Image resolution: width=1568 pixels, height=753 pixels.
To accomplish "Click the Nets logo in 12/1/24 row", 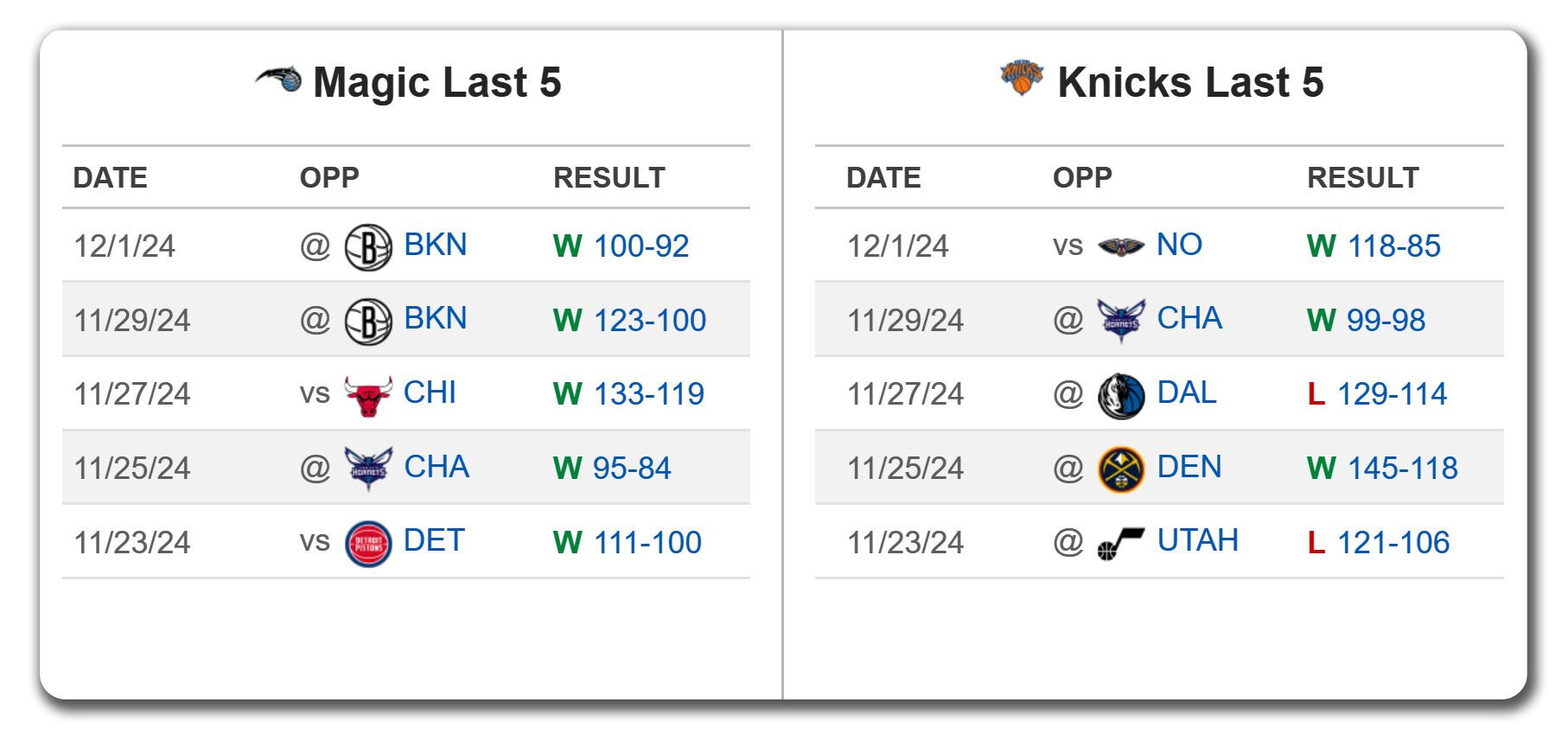I will tap(368, 247).
